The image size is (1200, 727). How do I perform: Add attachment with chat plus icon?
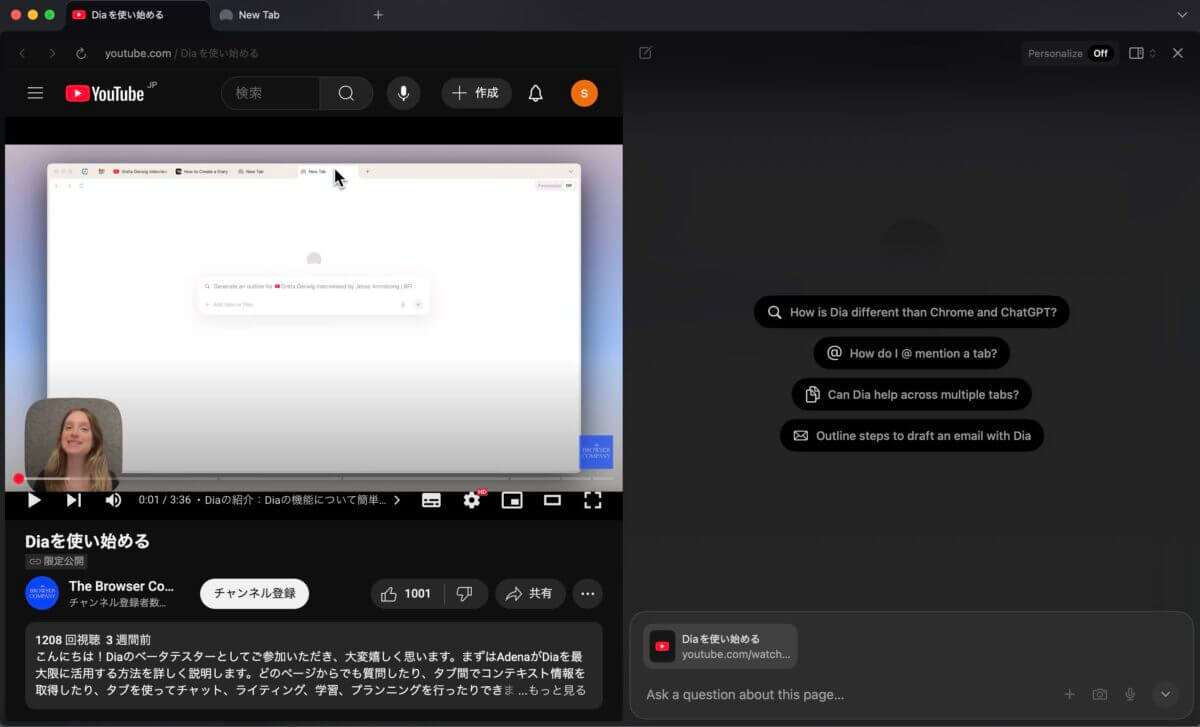tap(1069, 694)
